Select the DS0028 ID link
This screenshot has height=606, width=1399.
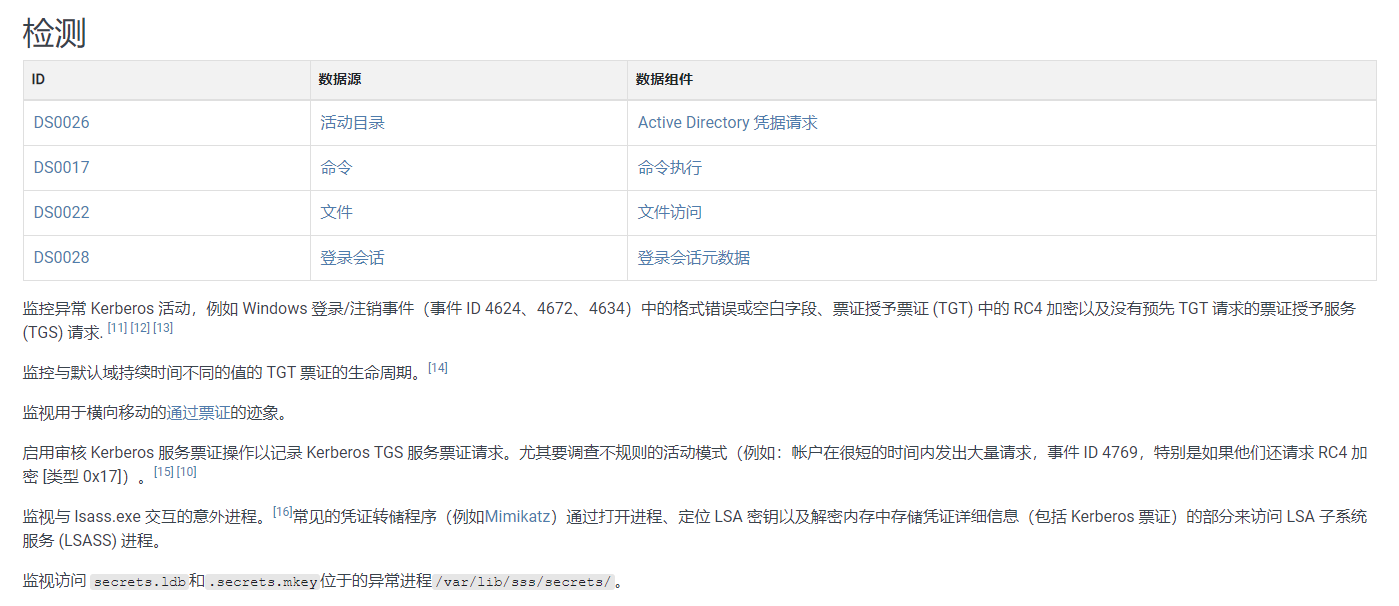tap(61, 258)
